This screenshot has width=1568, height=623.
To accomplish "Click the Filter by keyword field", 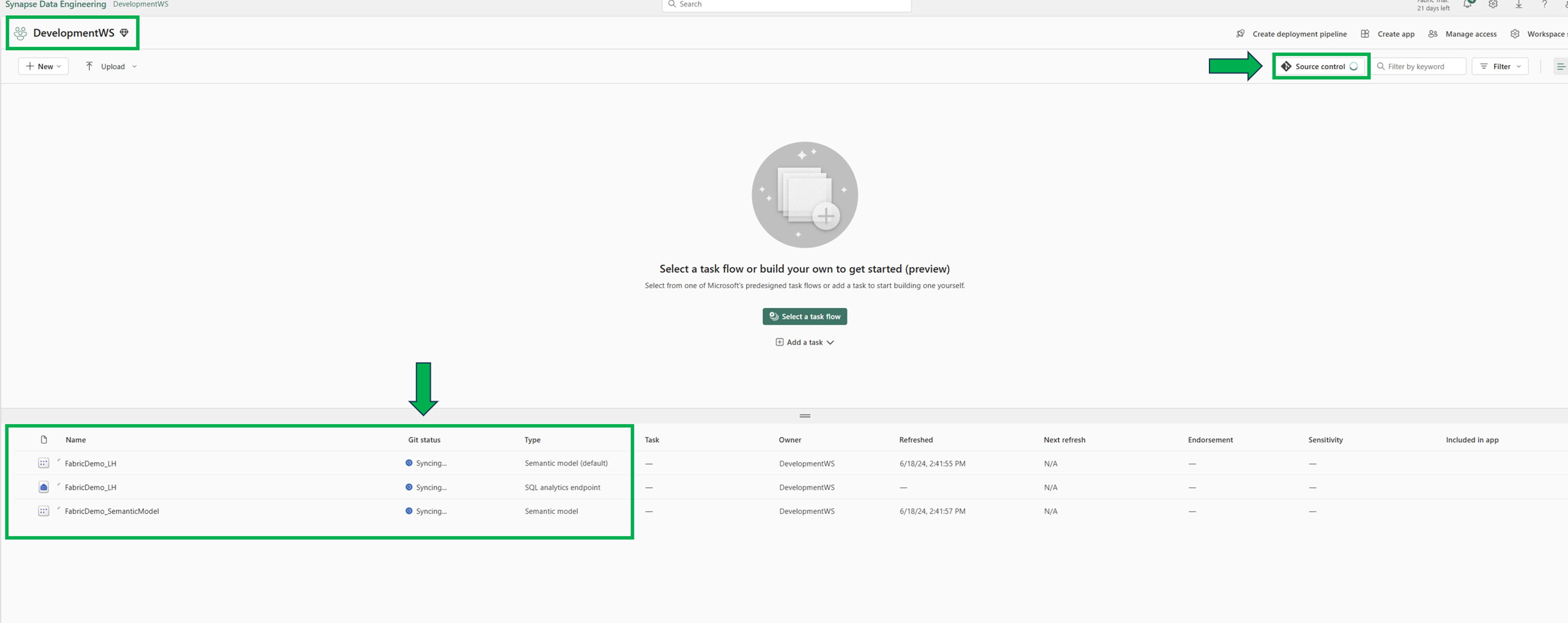I will click(x=1419, y=66).
